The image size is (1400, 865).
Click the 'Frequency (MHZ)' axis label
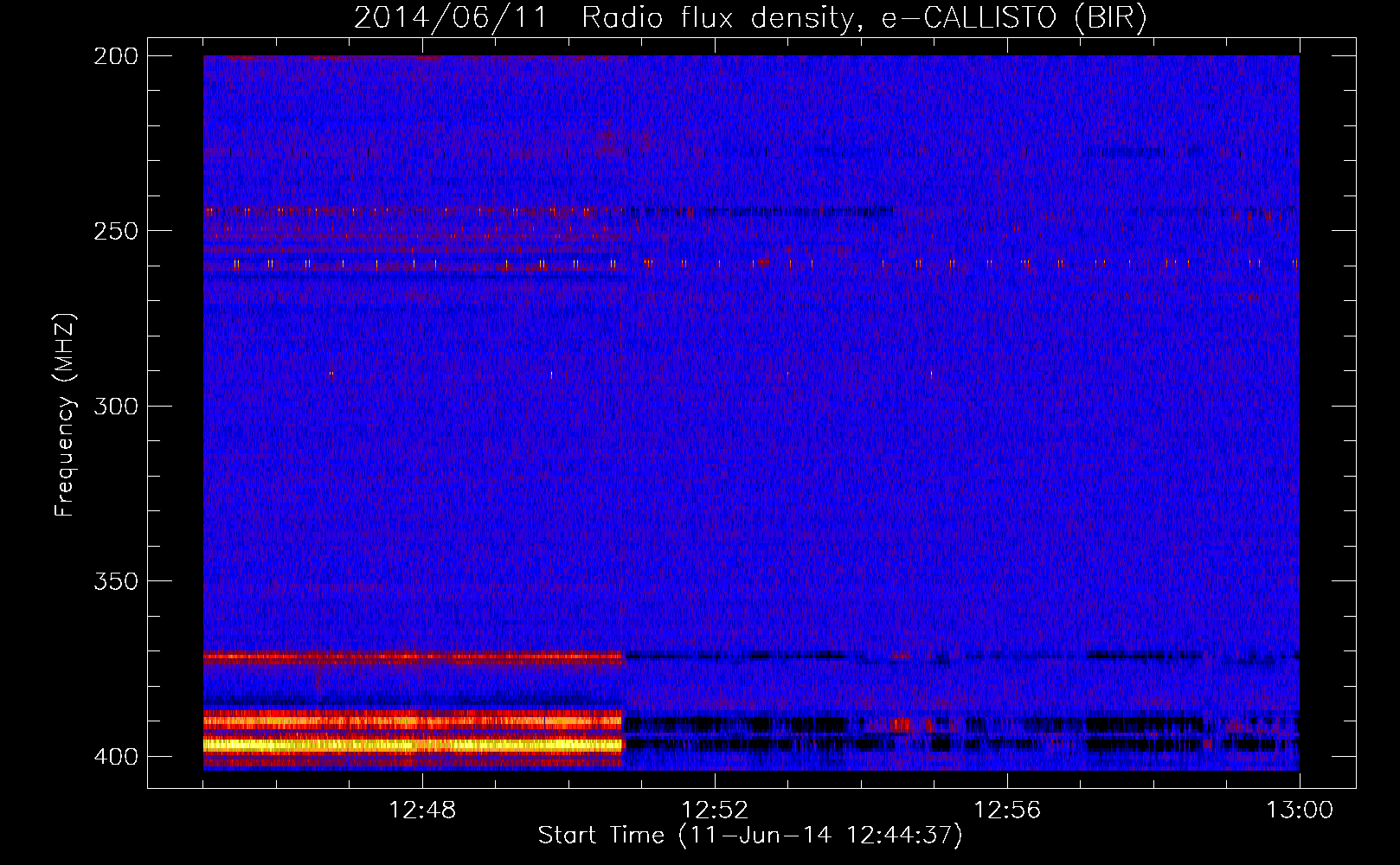[65, 414]
